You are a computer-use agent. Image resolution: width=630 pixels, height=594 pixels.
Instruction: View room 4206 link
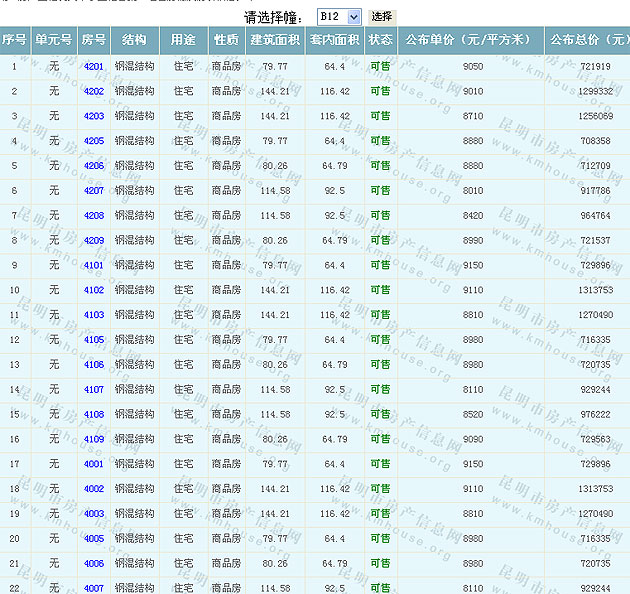tap(94, 166)
